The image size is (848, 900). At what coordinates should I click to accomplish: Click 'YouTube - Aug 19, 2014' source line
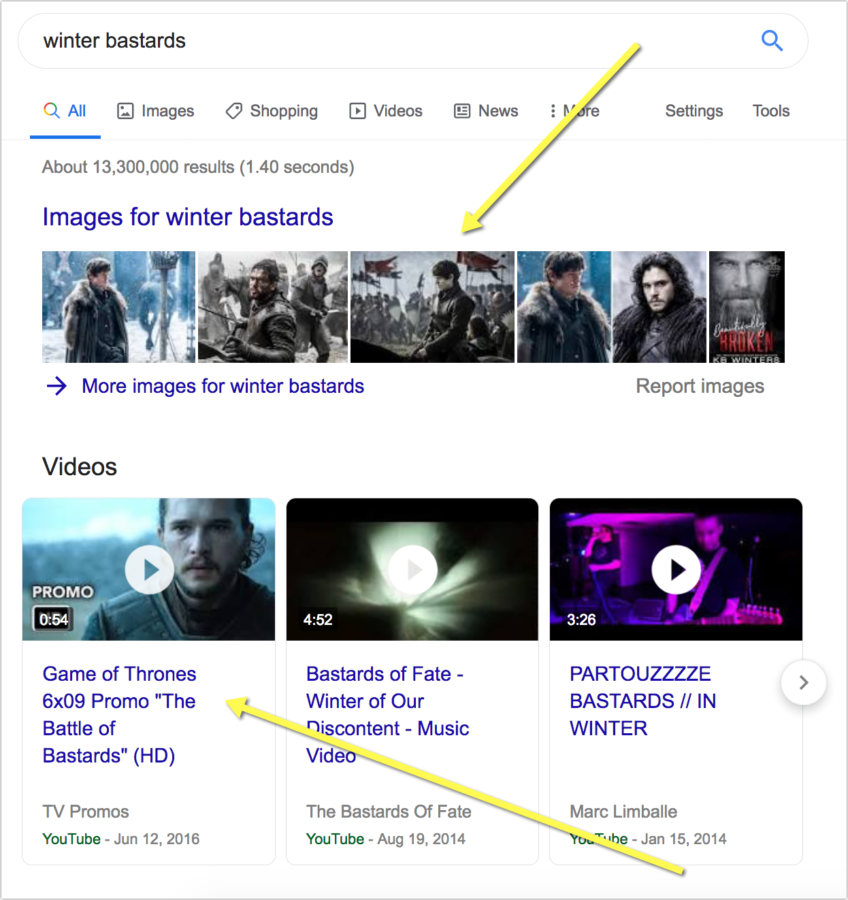point(386,839)
